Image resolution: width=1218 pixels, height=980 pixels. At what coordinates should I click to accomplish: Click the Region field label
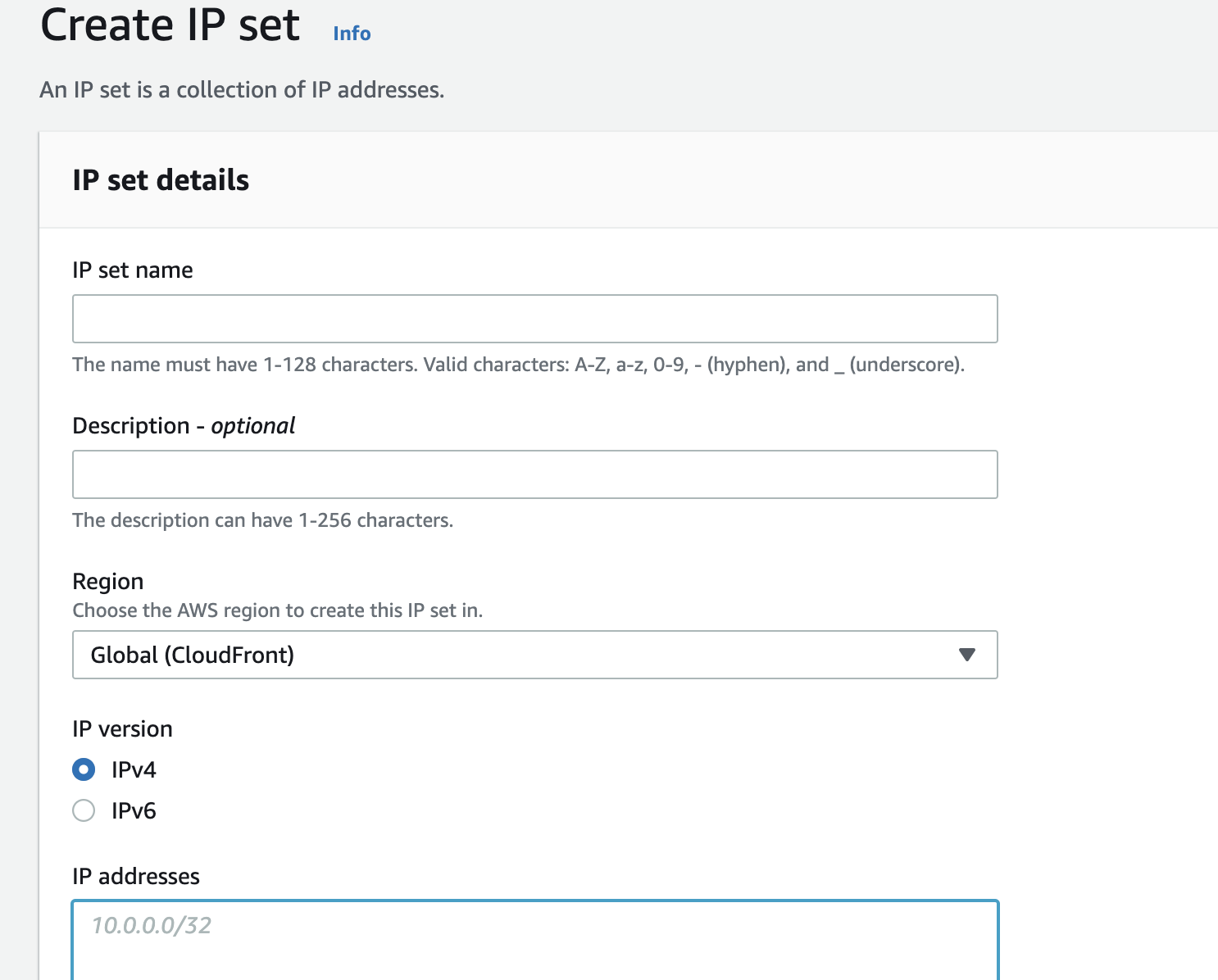108,582
